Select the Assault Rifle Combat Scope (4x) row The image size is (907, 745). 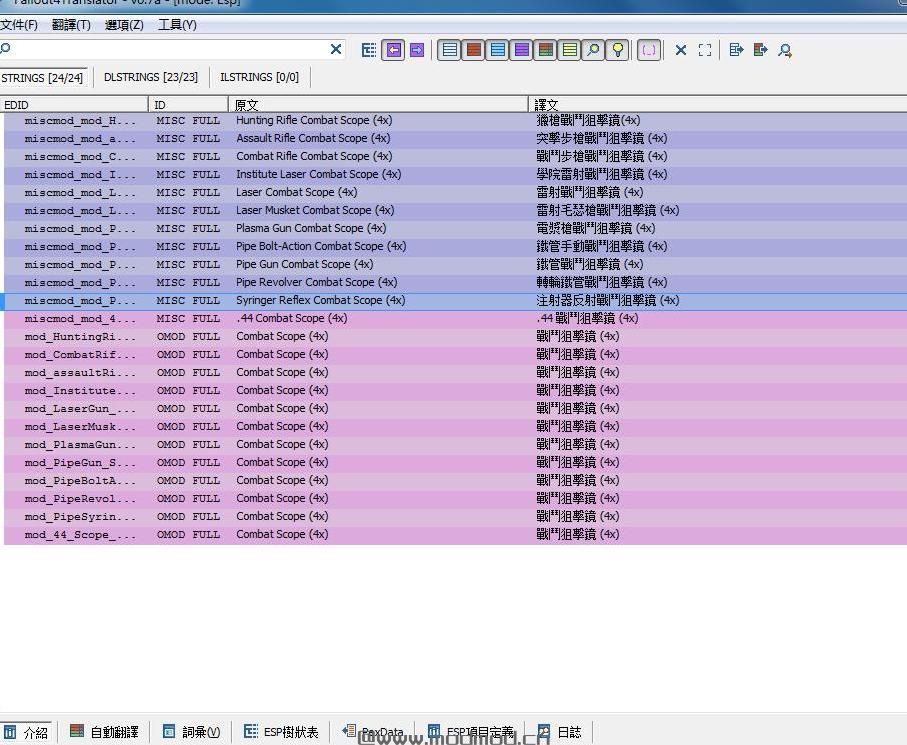pos(455,138)
